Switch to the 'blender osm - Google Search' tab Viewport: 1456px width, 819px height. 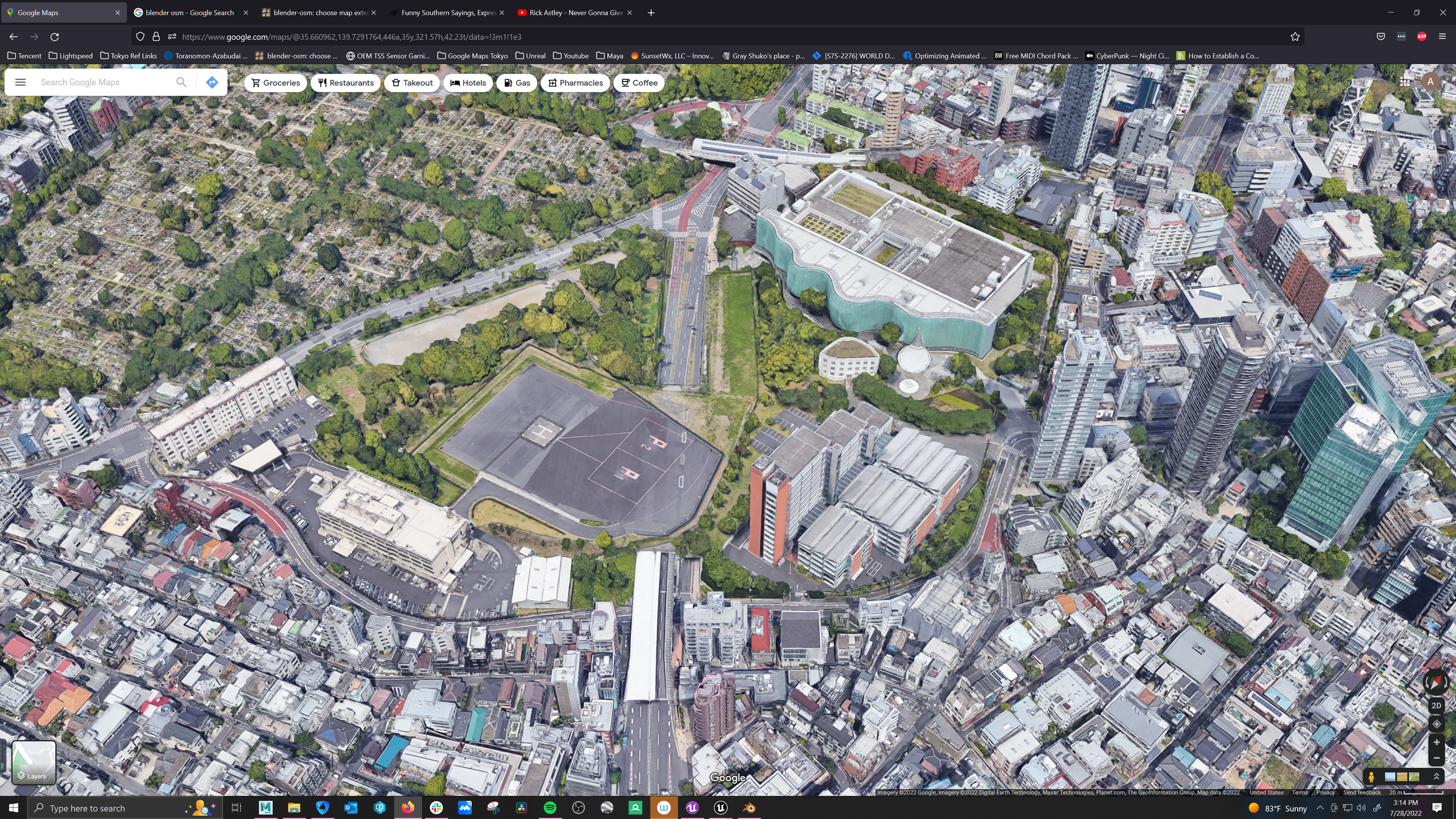point(191,12)
